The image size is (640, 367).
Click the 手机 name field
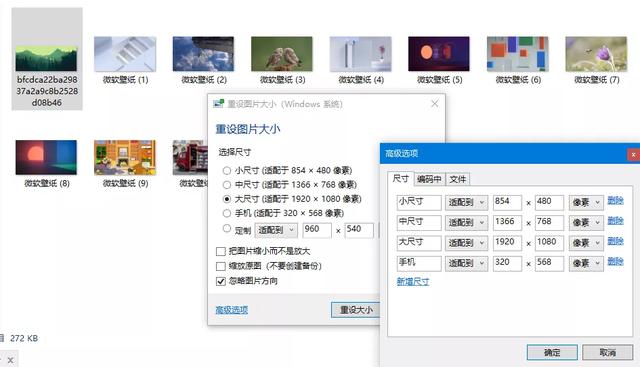point(419,263)
